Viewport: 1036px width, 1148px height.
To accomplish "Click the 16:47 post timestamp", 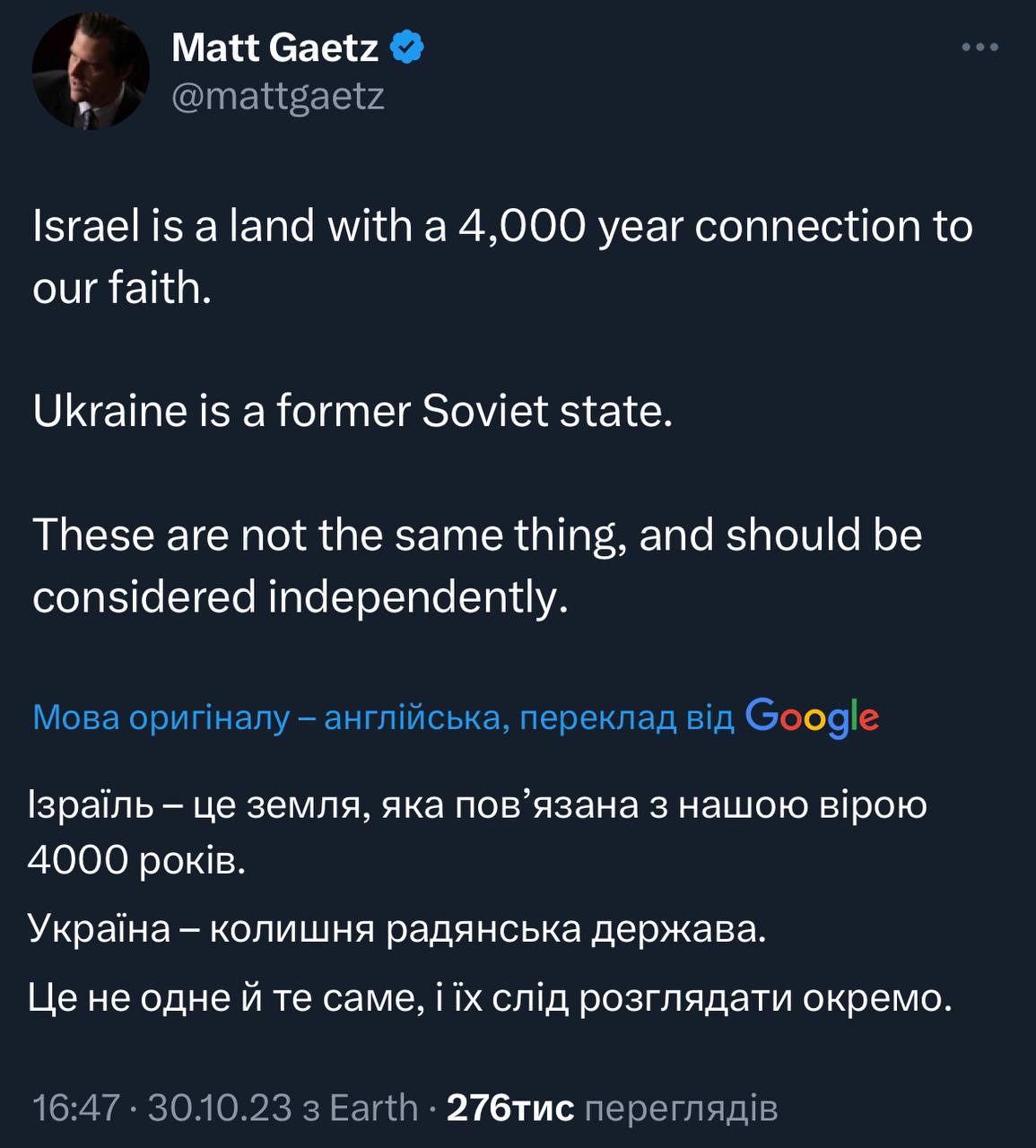I will click(75, 1109).
